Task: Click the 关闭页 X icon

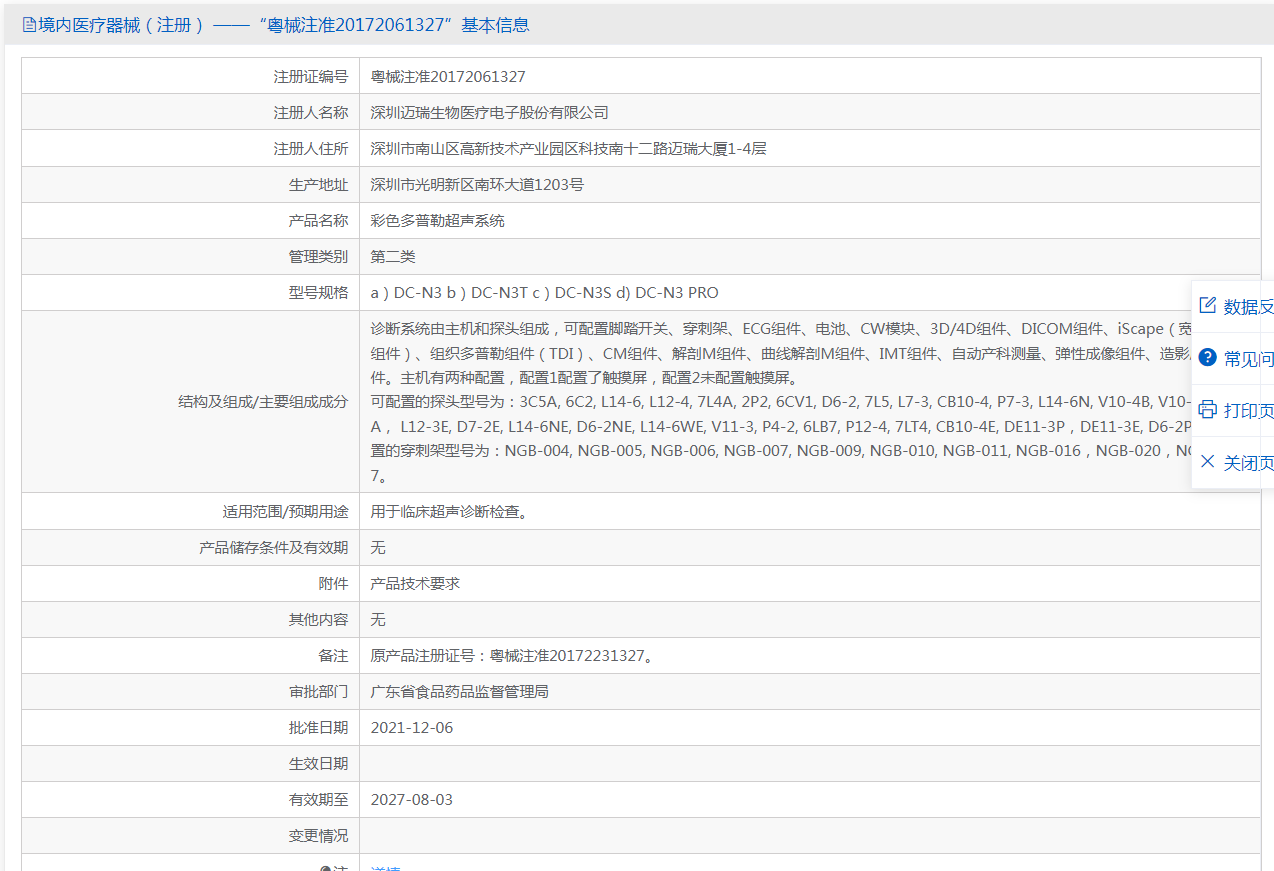Action: pyautogui.click(x=1207, y=462)
